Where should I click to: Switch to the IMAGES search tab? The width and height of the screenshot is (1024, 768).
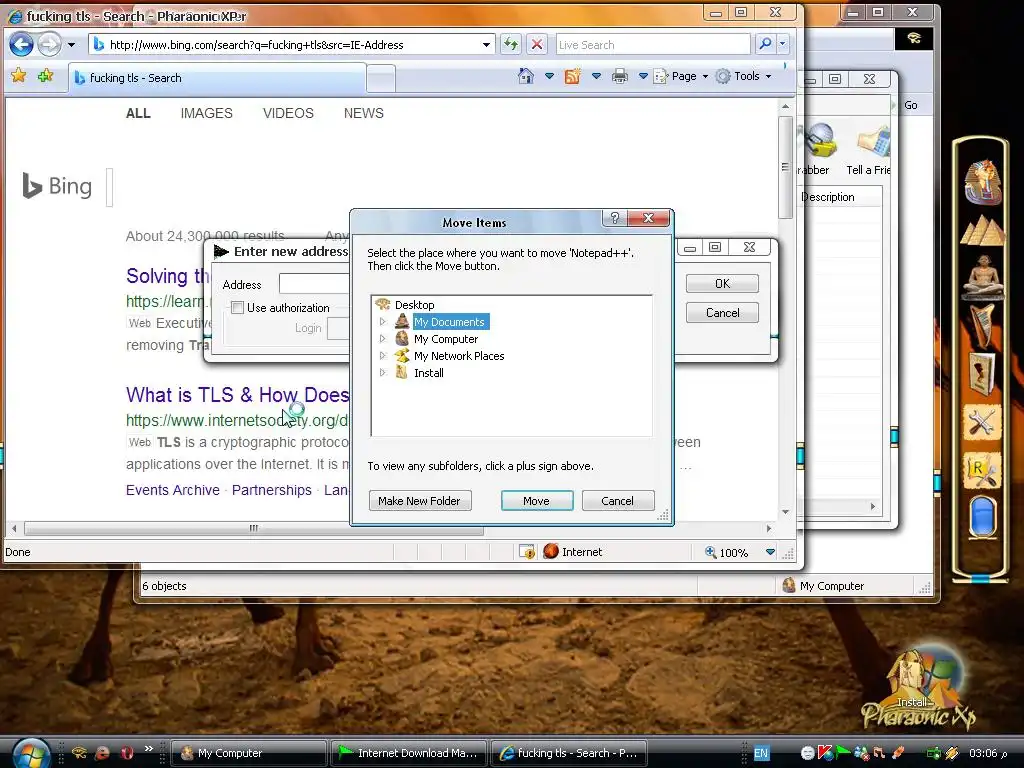point(206,113)
